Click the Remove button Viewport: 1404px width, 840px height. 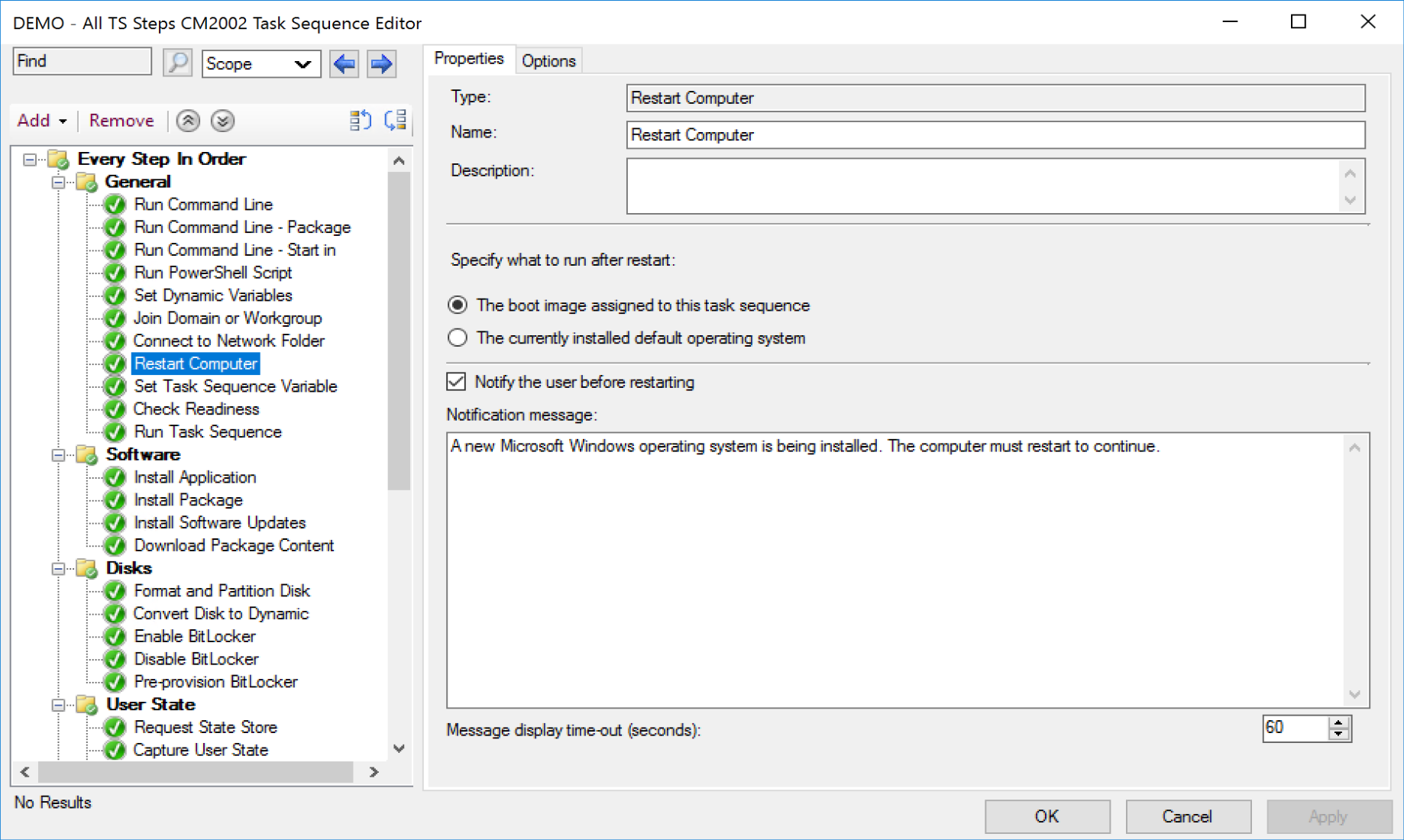point(121,121)
